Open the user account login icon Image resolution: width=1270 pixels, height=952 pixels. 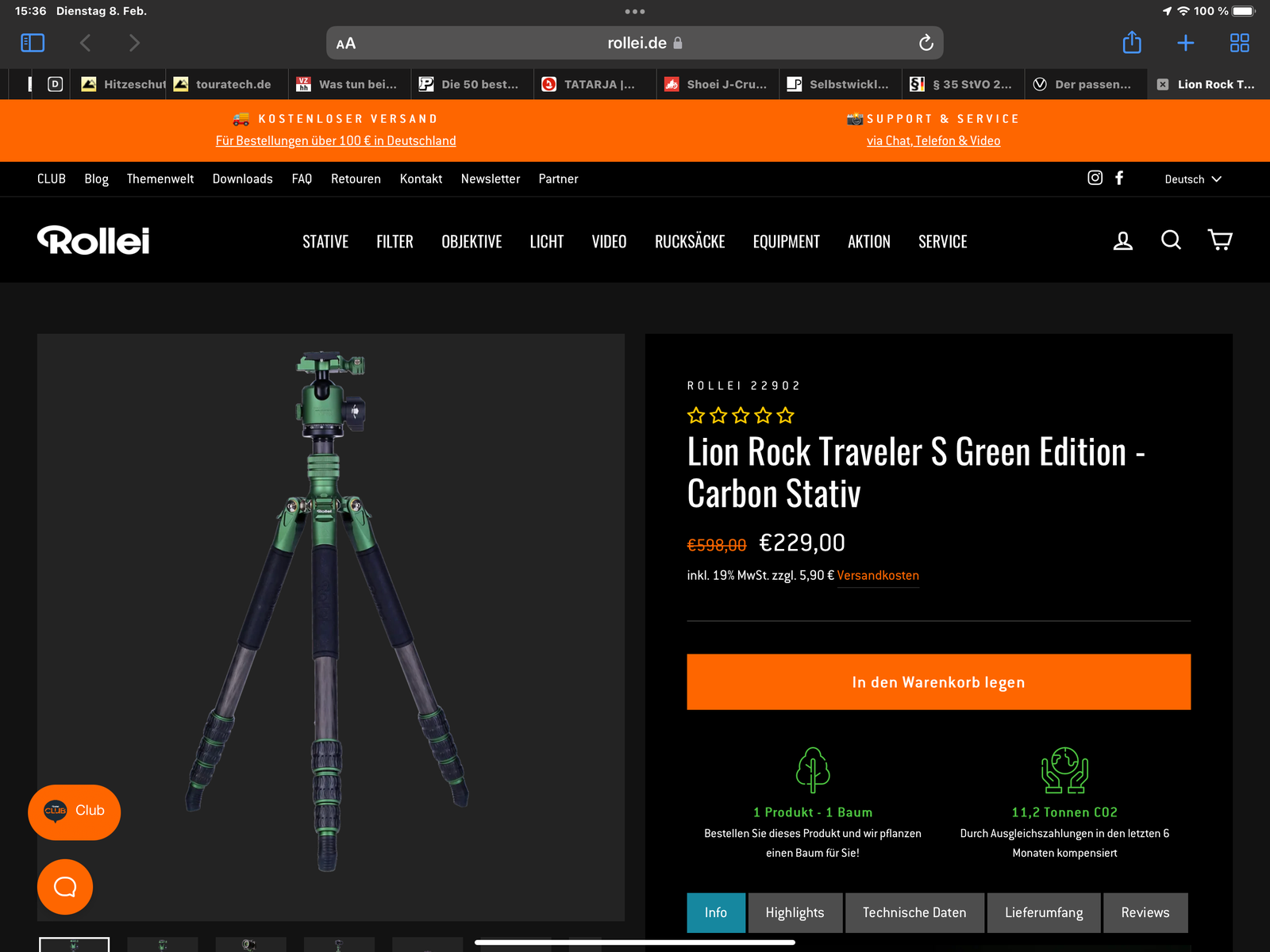click(x=1122, y=240)
